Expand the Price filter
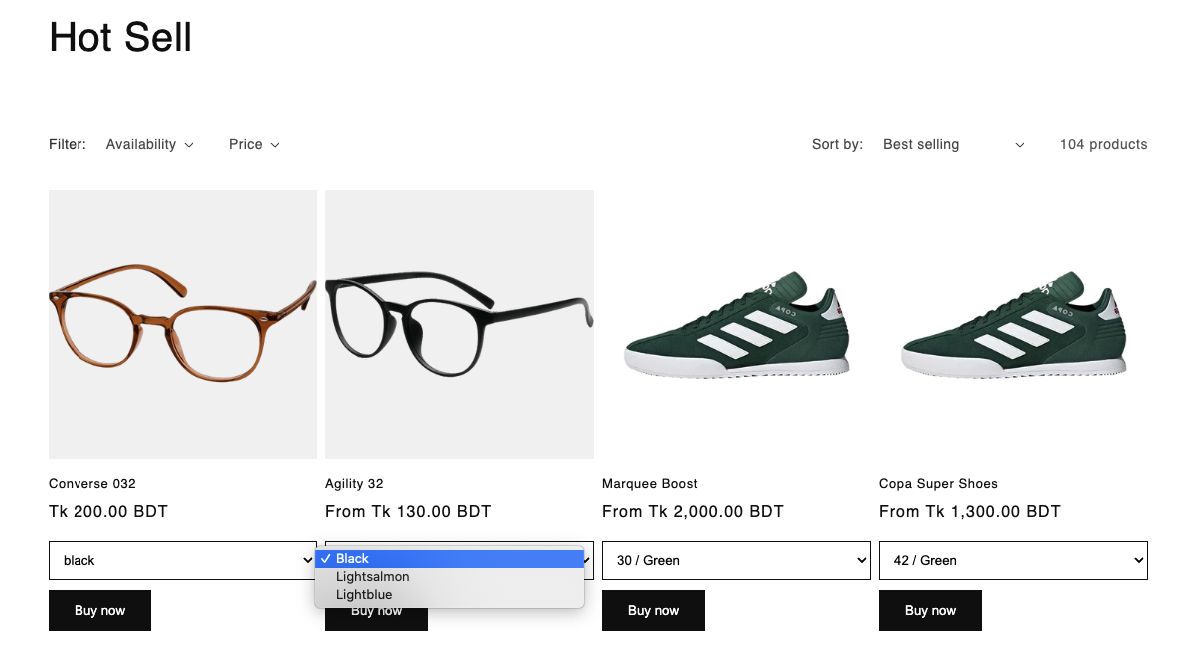This screenshot has width=1185, height=667. pos(254,145)
